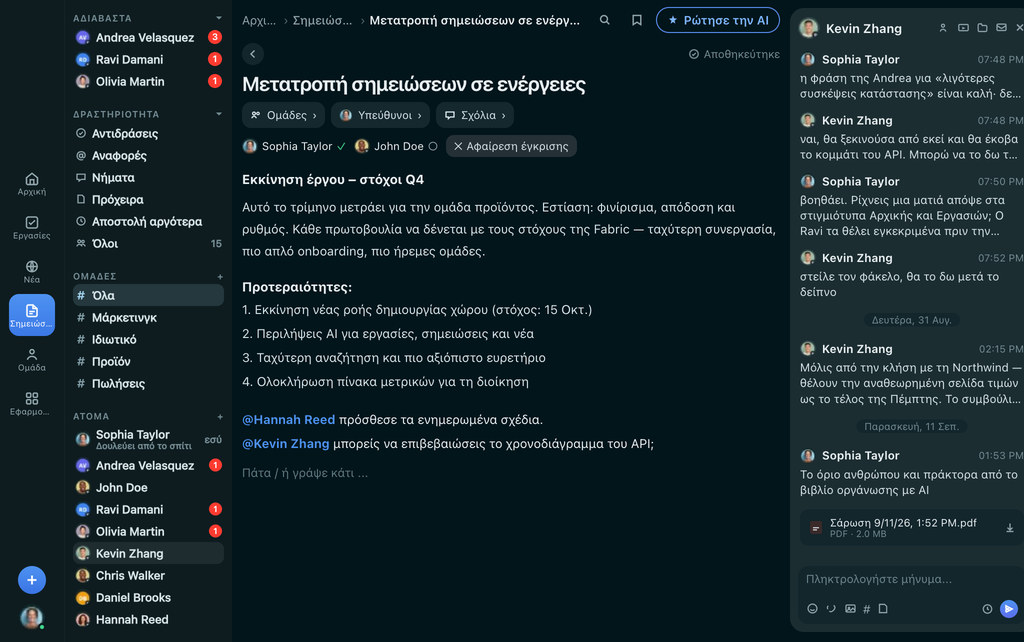Bookmark this note with the bookmark icon
This screenshot has width=1024, height=642.
[x=637, y=20]
